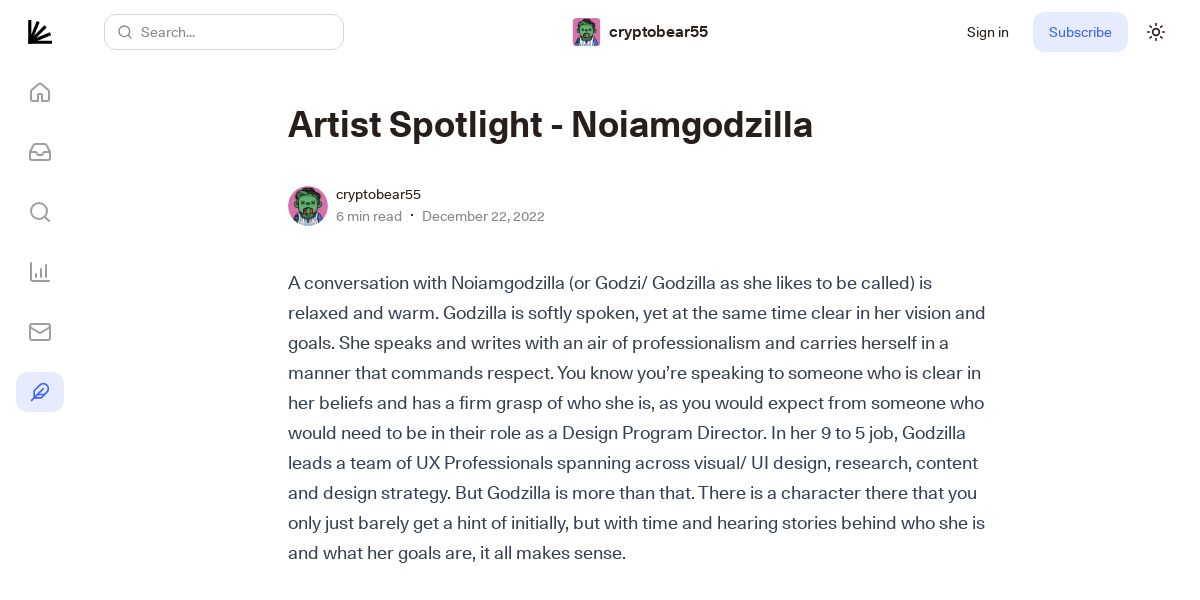Screen dimensions: 1200x600
Task: Open the bar chart analytics icon
Action: click(40, 272)
